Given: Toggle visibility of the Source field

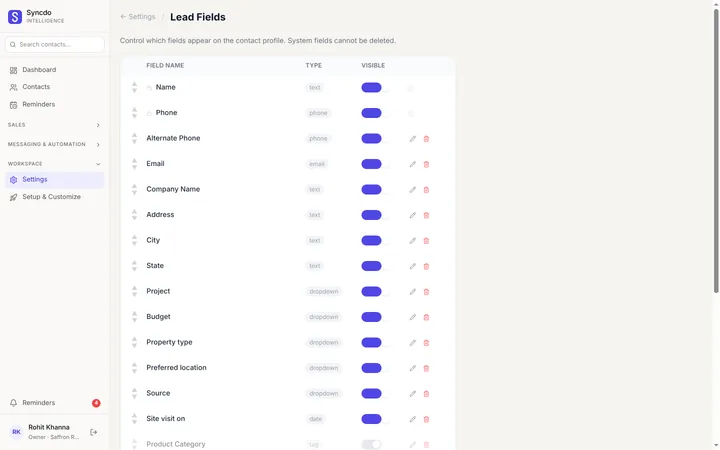Looking at the screenshot, I should [371, 394].
